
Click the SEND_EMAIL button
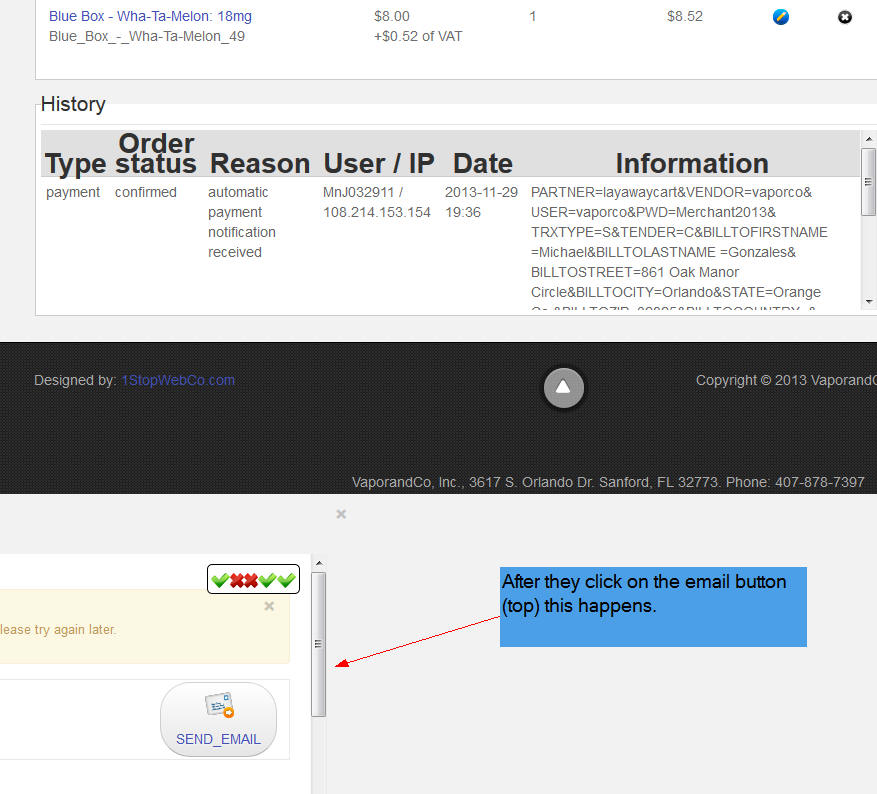tap(218, 720)
